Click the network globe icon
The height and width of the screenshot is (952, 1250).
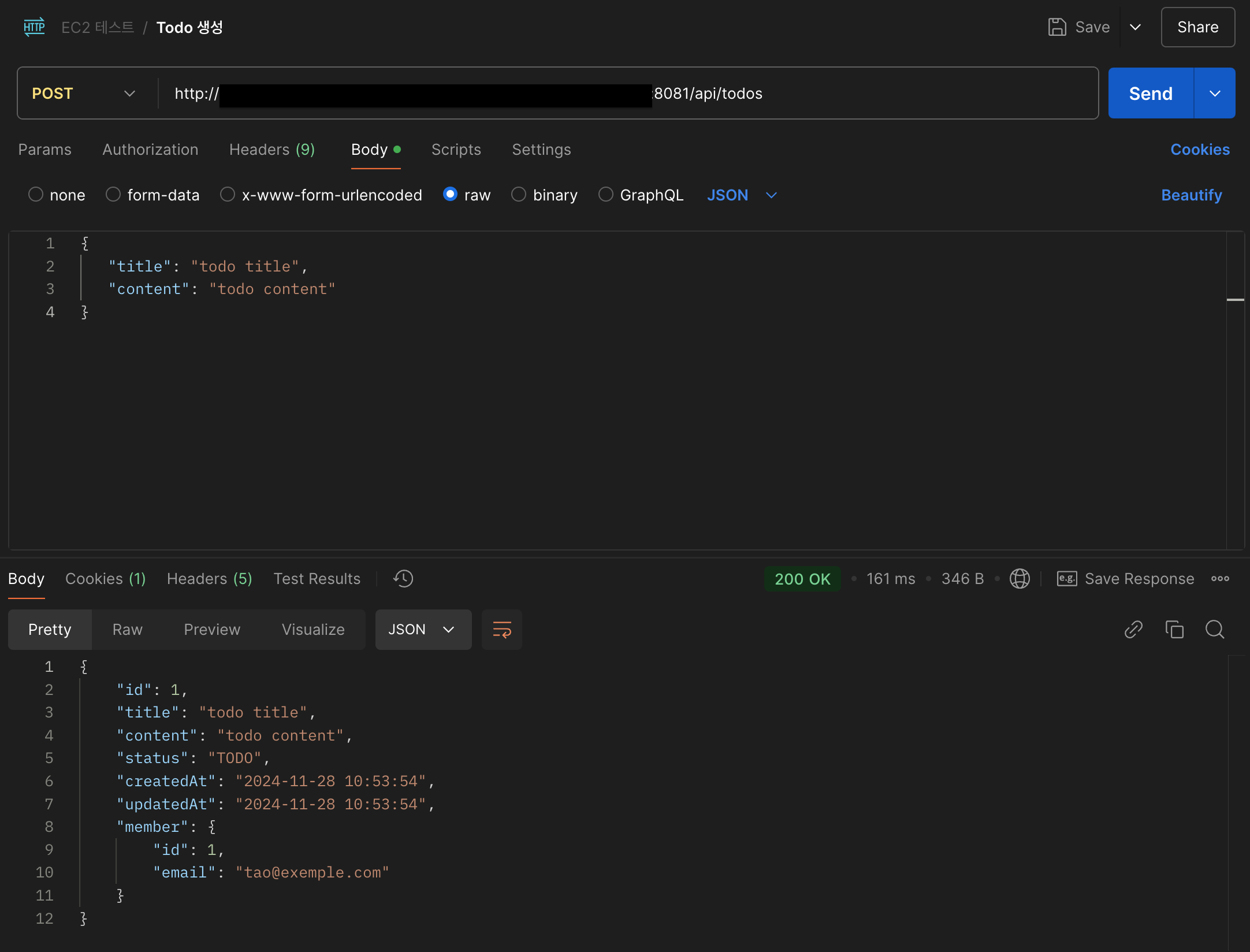pyautogui.click(x=1020, y=579)
